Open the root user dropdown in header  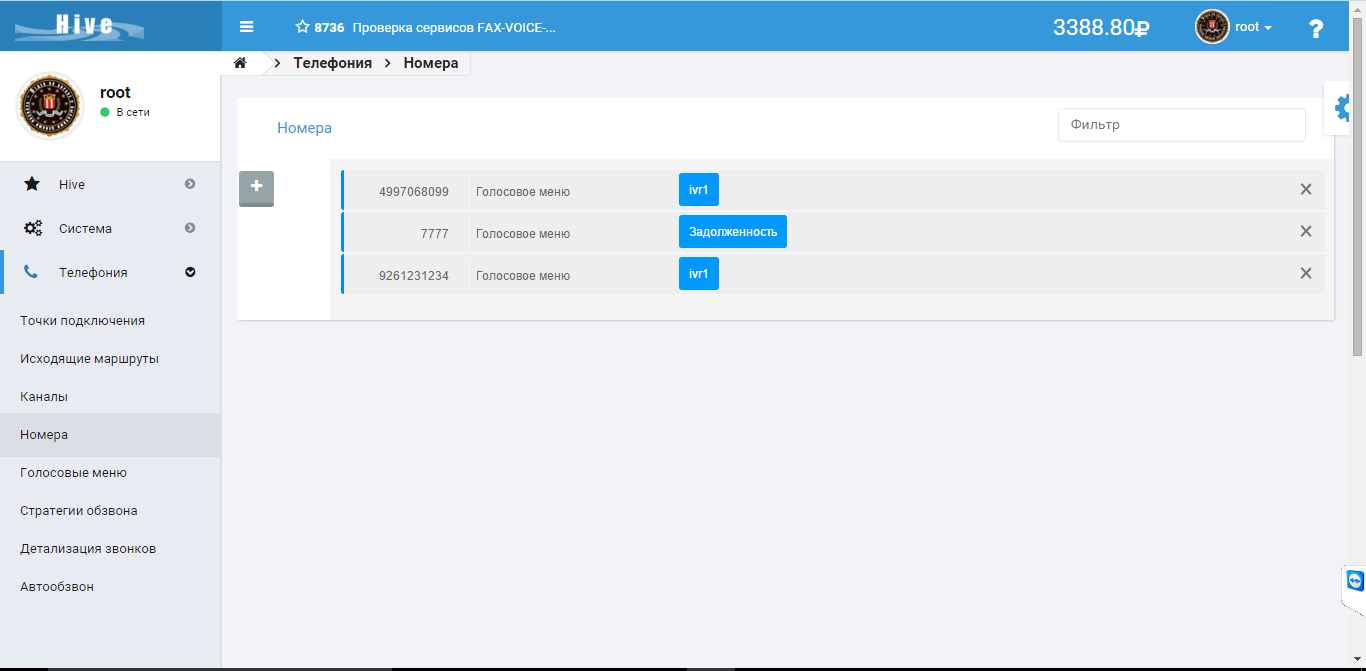click(1254, 27)
